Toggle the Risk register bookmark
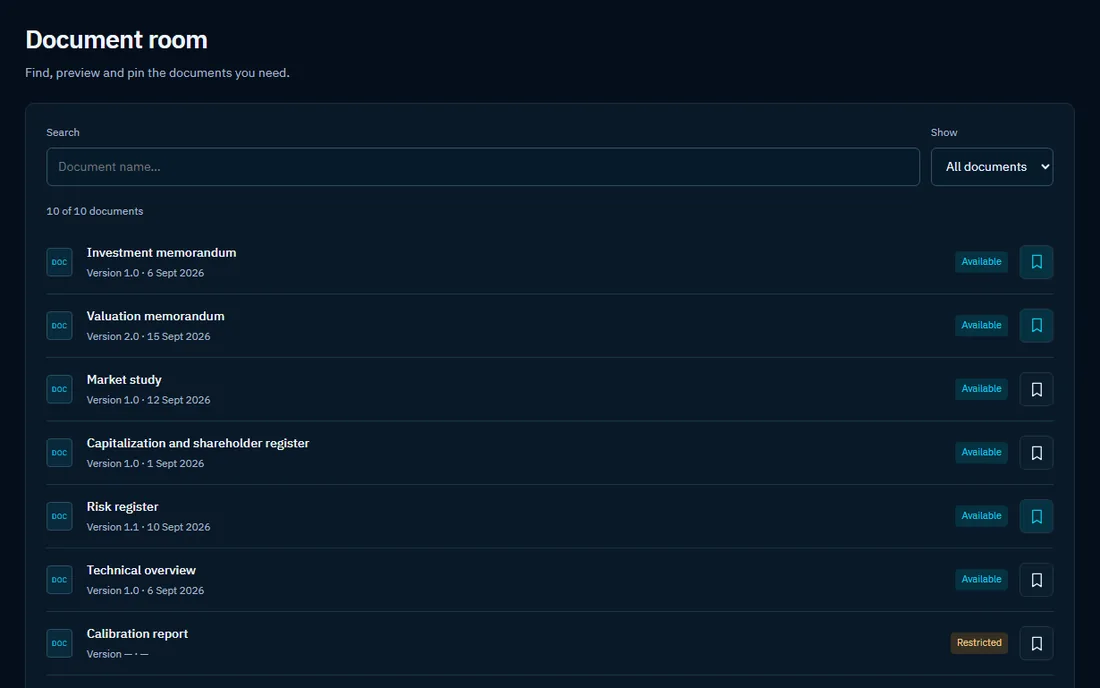 click(1036, 516)
